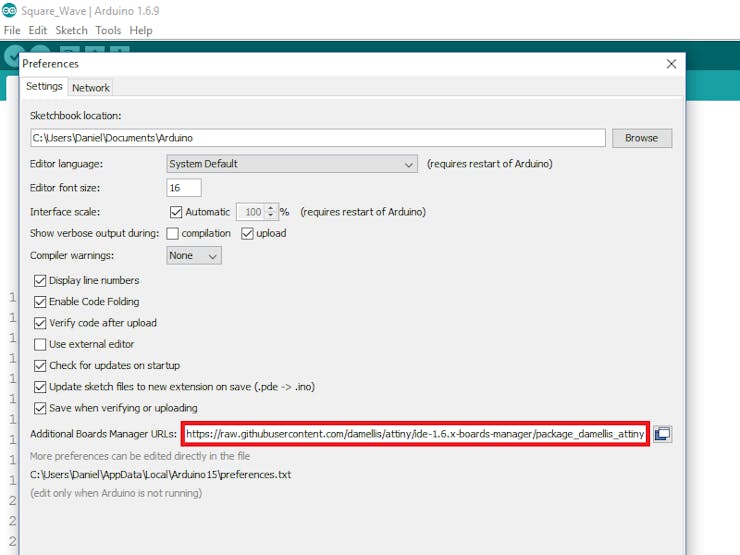Click Browse for sketchbook location
The image size is (740, 555).
pyautogui.click(x=642, y=138)
